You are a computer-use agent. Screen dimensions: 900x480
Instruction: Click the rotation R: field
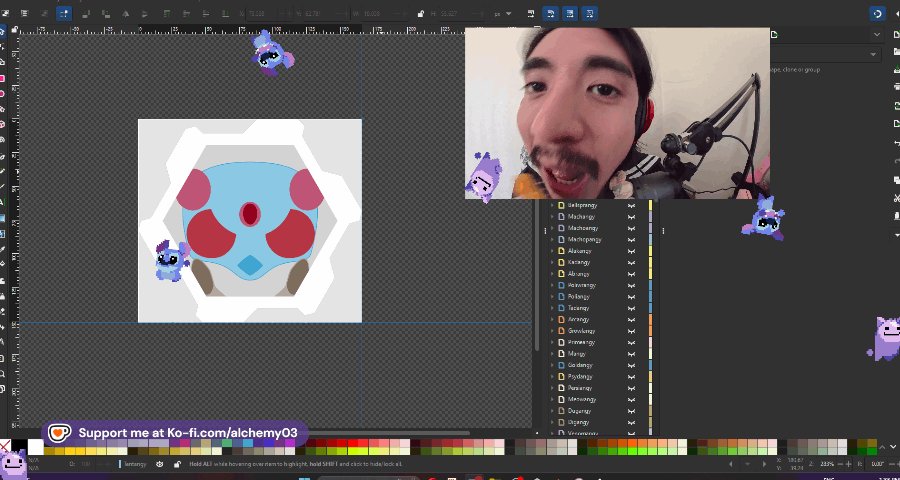click(x=877, y=464)
